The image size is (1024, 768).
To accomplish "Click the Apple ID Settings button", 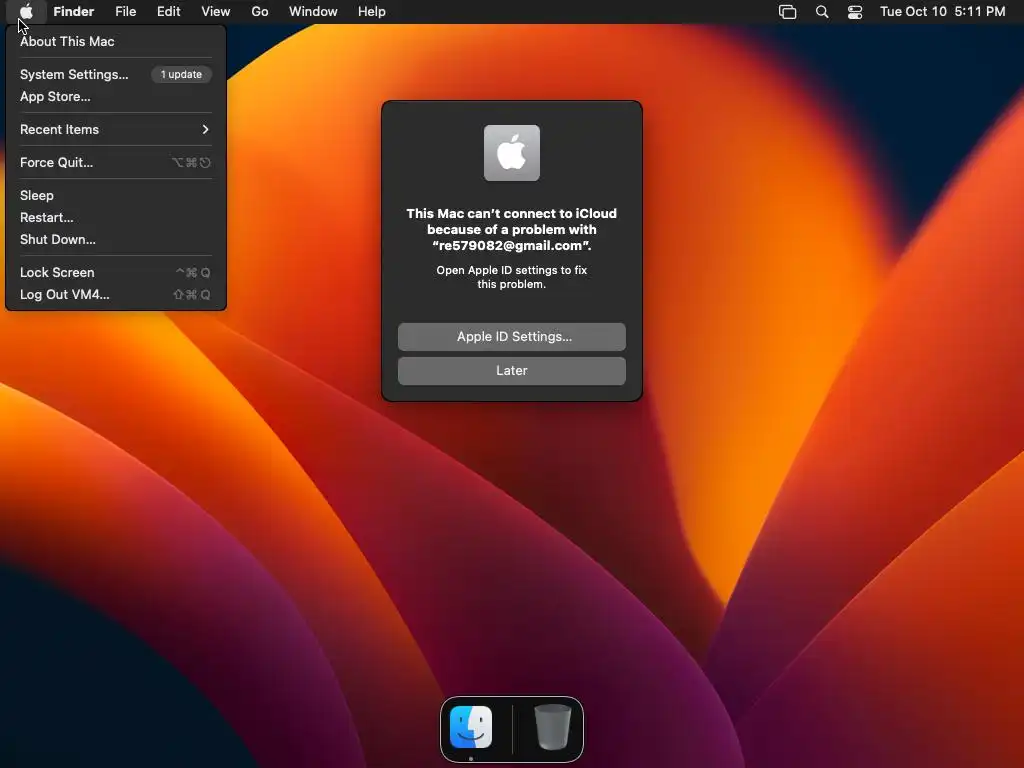I will coord(512,337).
